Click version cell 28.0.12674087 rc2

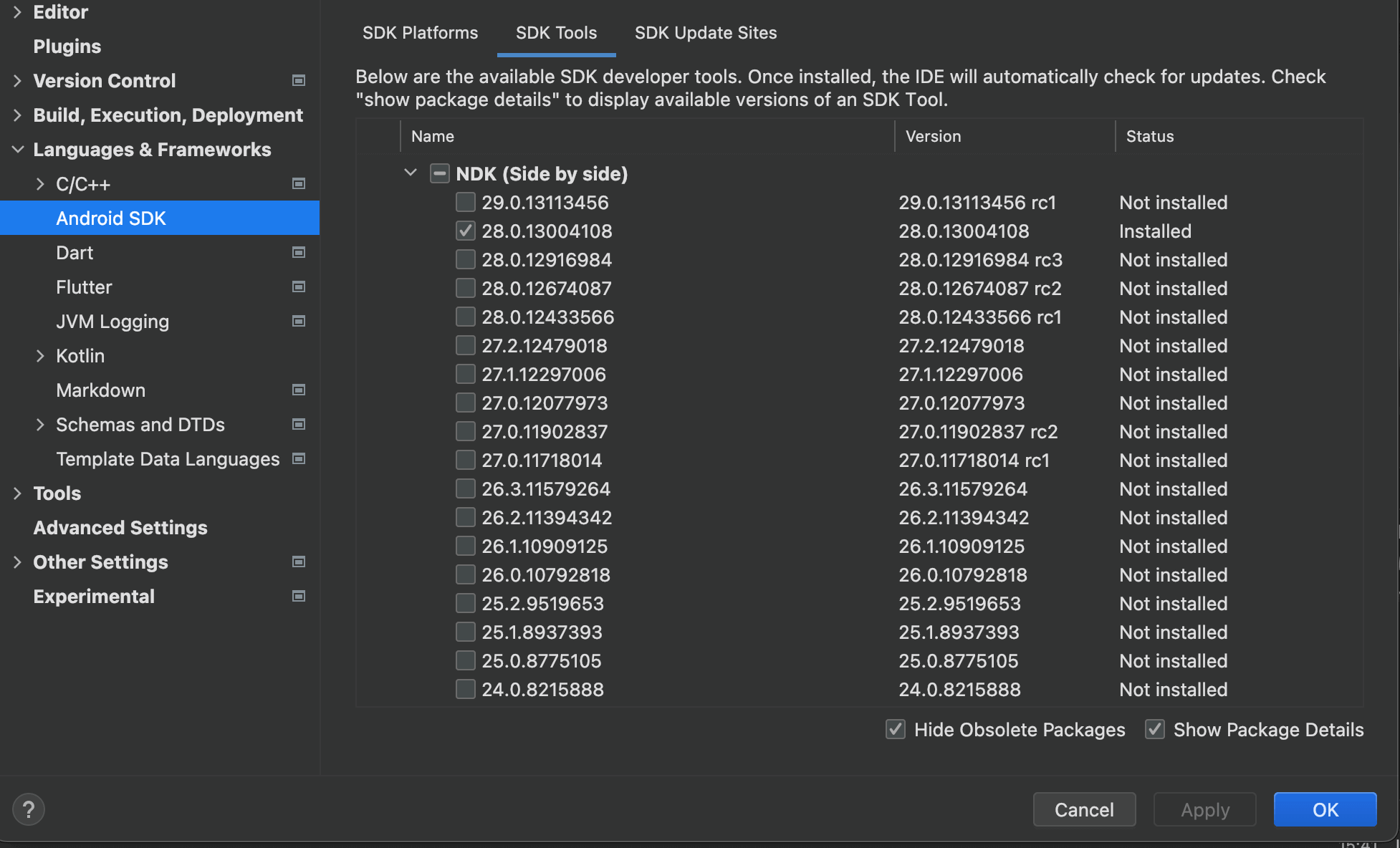click(x=980, y=289)
